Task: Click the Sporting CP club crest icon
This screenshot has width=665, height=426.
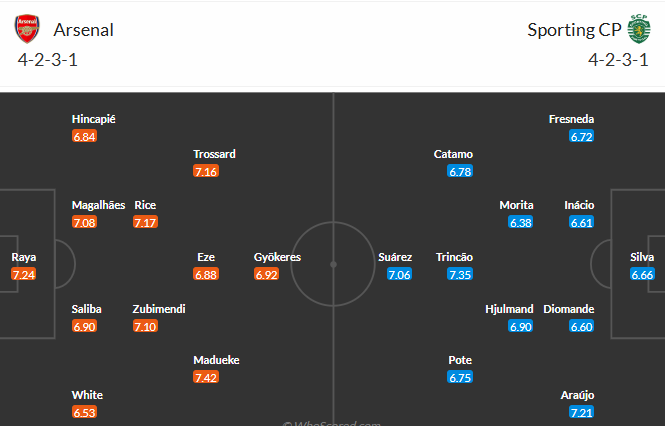Action: tap(638, 30)
